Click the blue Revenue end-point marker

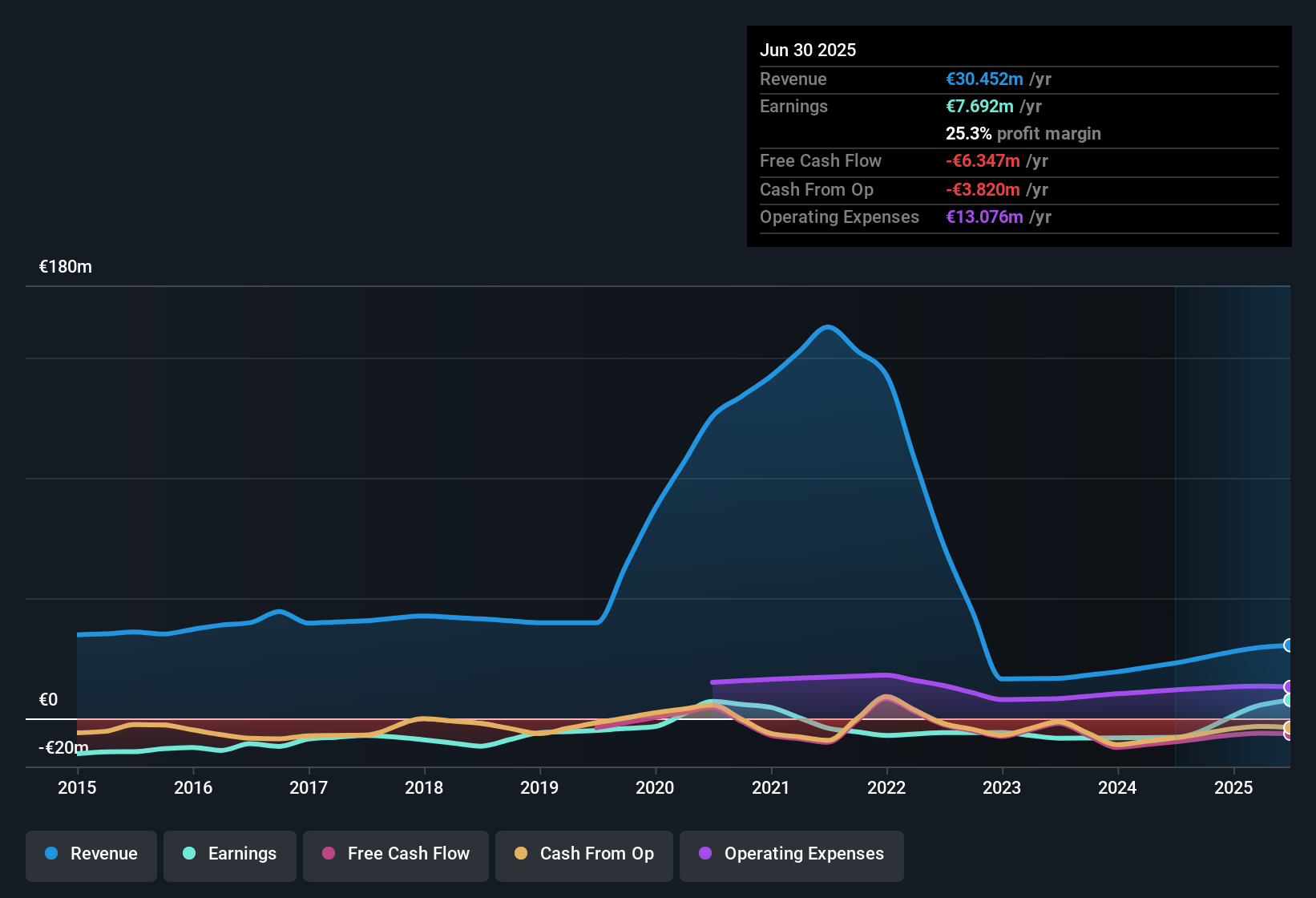click(x=1288, y=645)
